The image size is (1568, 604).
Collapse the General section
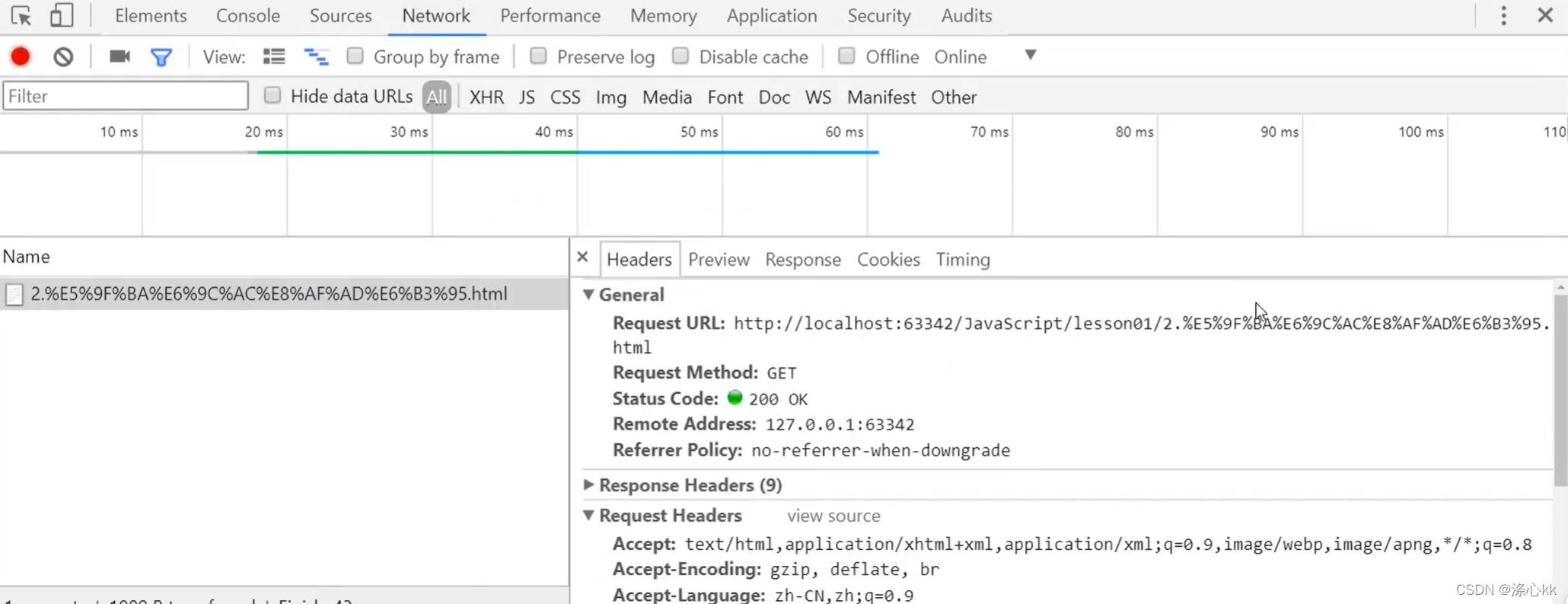588,294
